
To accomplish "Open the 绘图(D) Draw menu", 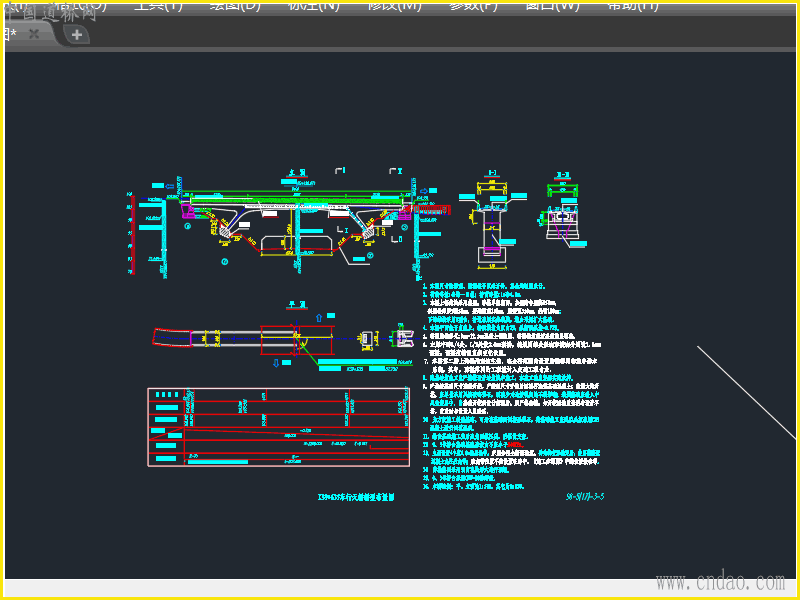I will pos(235,5).
